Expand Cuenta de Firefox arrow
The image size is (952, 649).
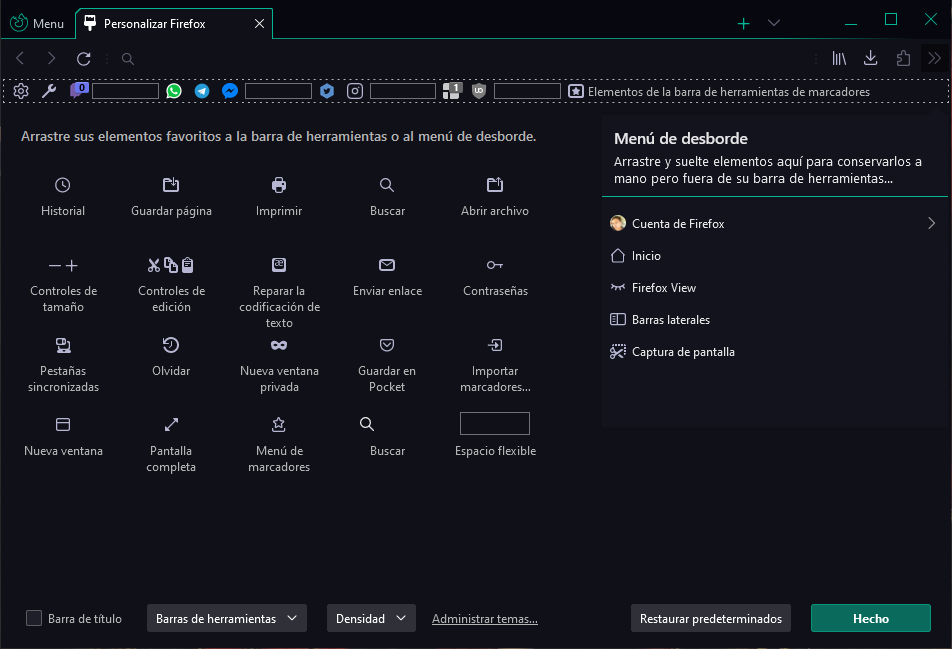point(931,223)
